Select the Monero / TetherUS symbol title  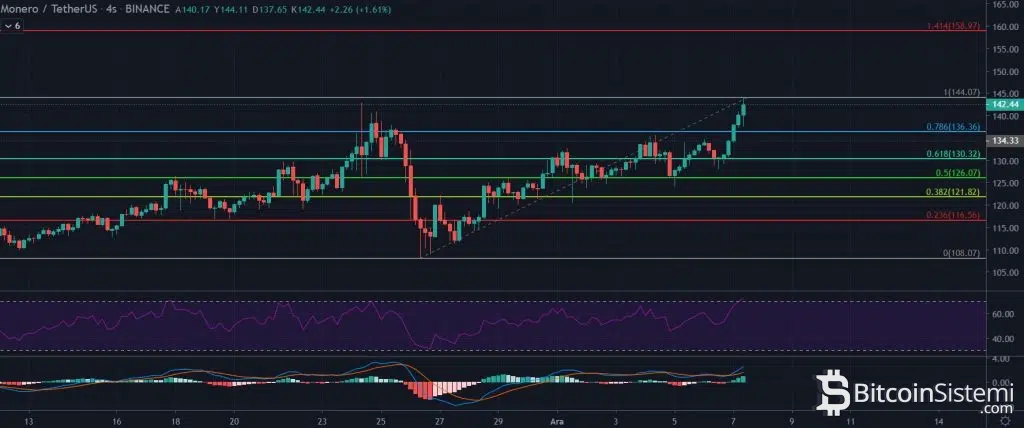pyautogui.click(x=38, y=10)
